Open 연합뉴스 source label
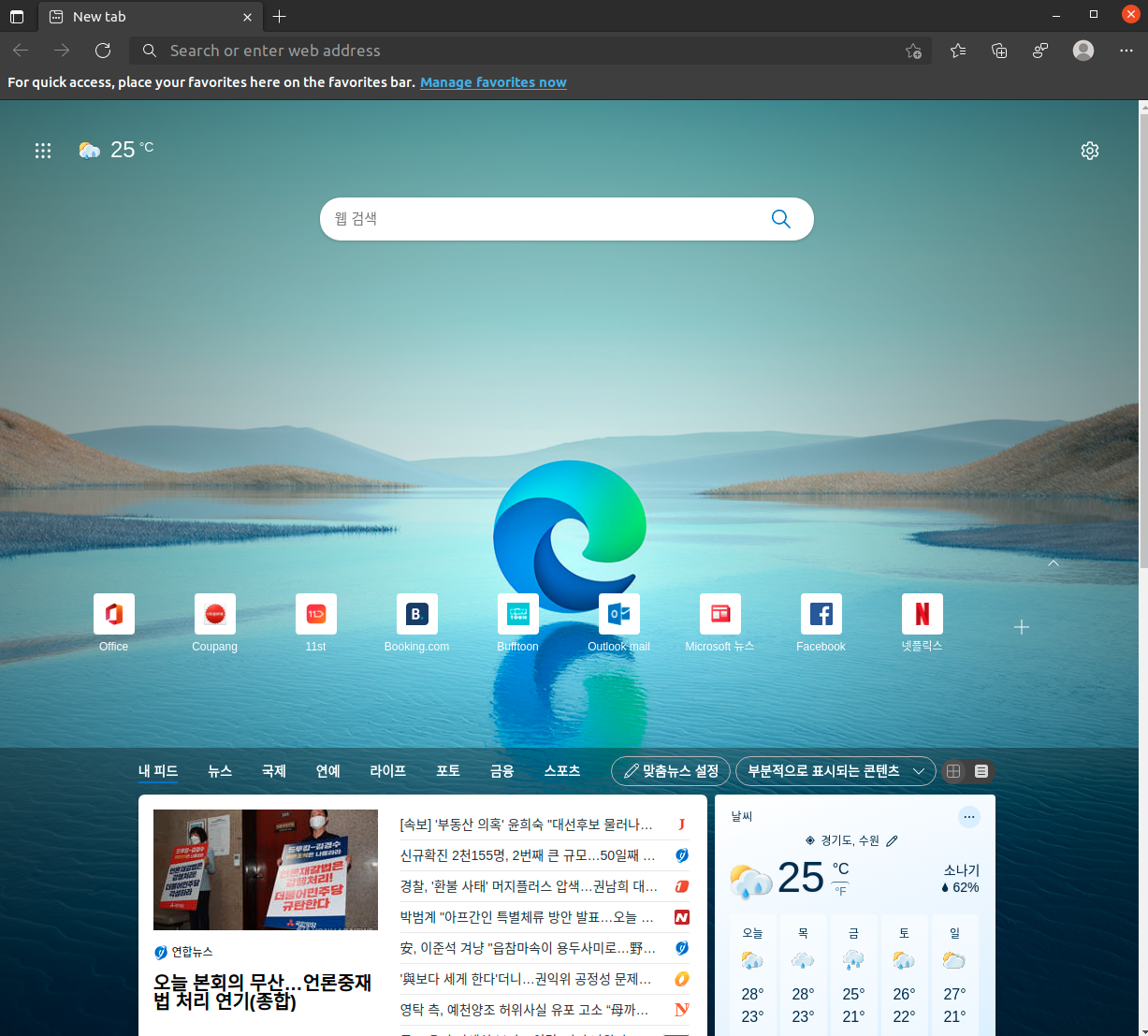Viewport: 1148px width, 1036px height. pos(183,952)
